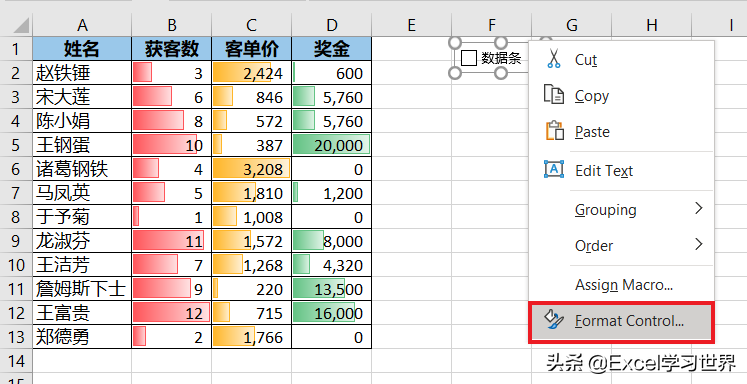Image resolution: width=747 pixels, height=384 pixels.
Task: Select row 14 header
Action: [16, 361]
